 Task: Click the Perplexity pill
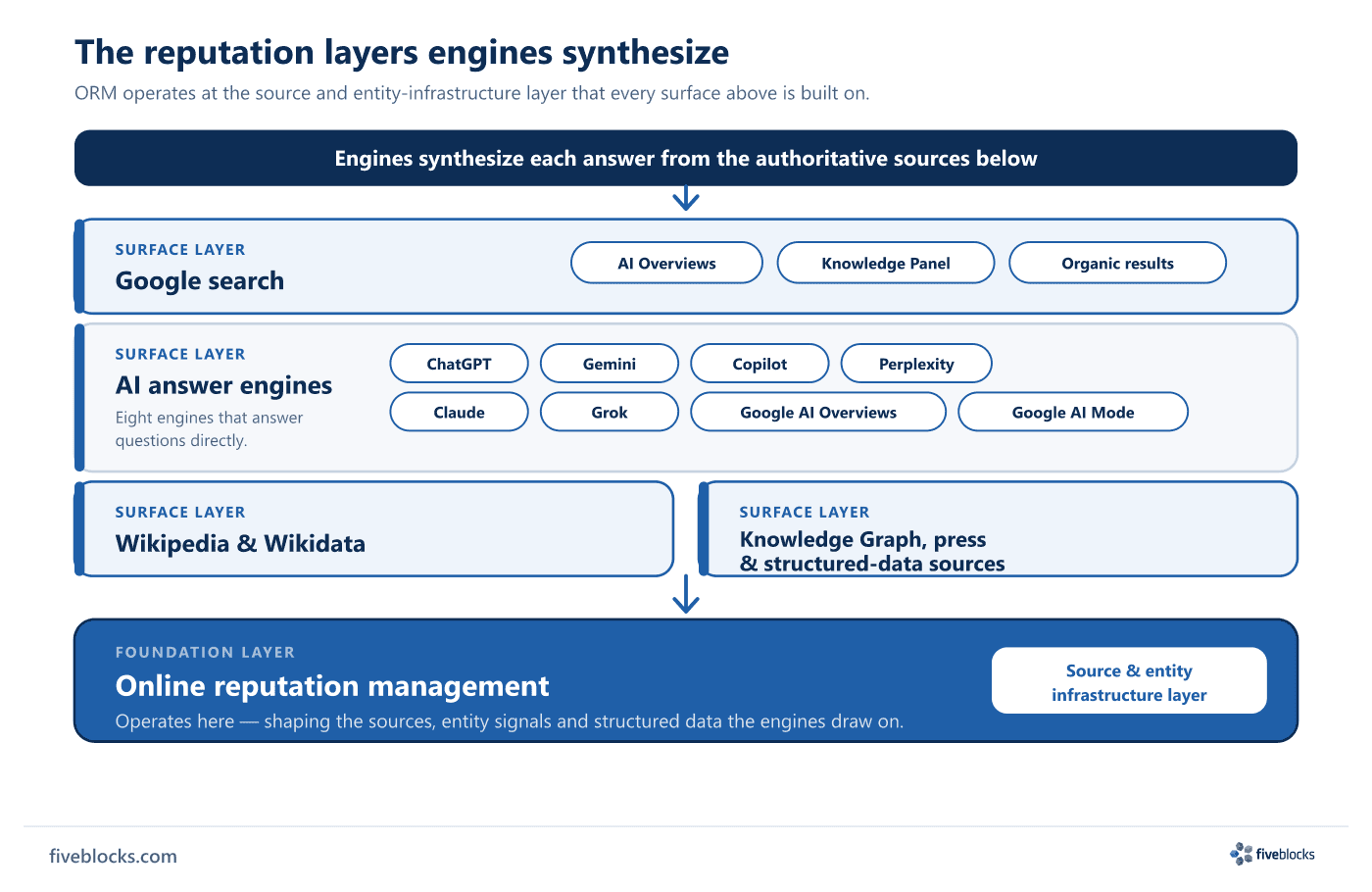pyautogui.click(x=916, y=364)
